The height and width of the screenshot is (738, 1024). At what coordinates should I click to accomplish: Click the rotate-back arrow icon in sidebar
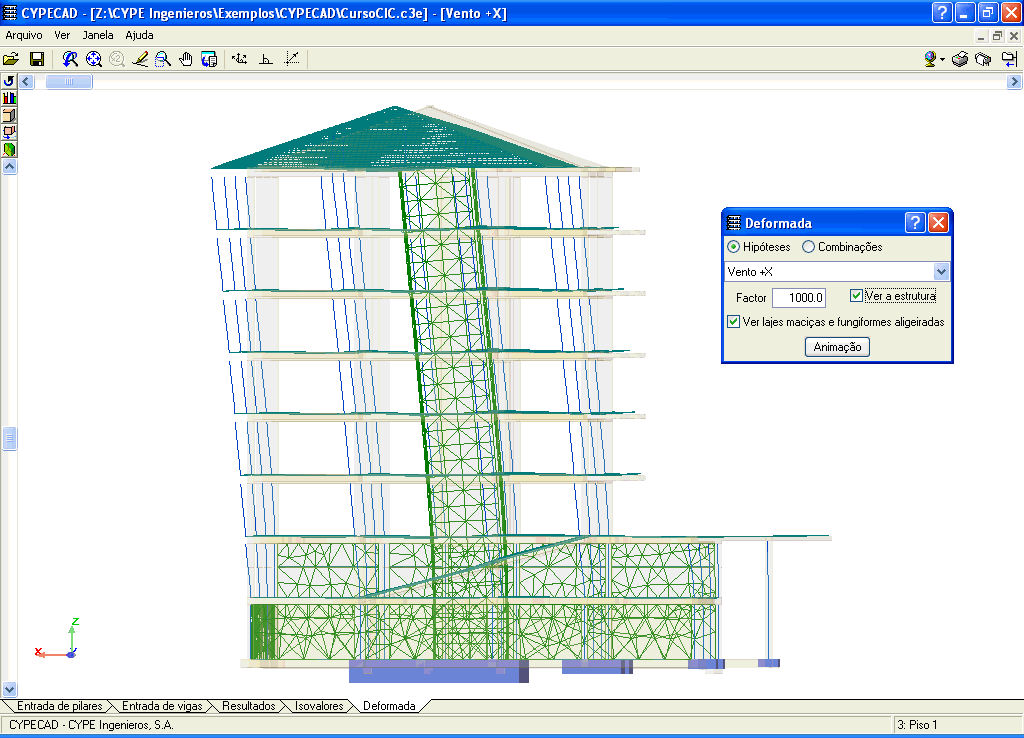click(x=9, y=81)
